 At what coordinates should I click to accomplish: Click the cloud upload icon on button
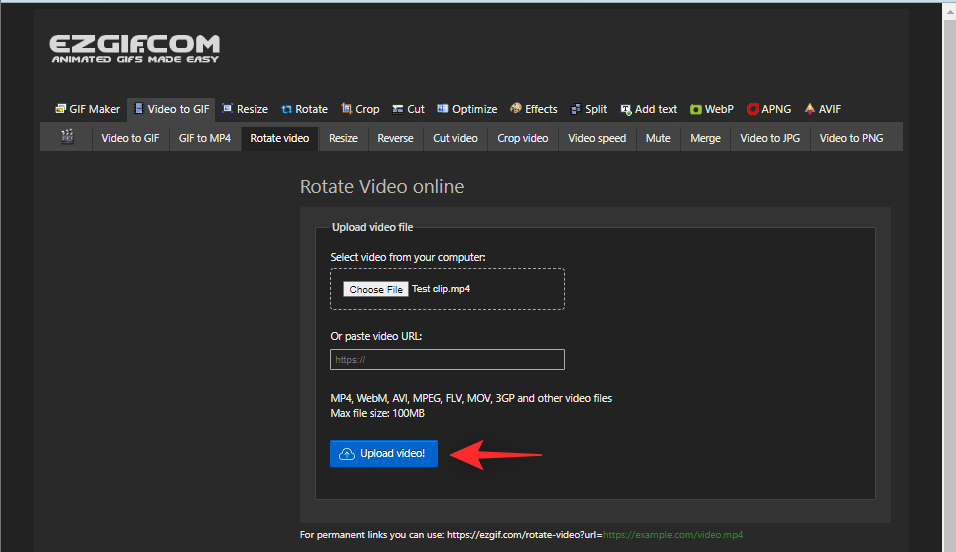[x=347, y=454]
